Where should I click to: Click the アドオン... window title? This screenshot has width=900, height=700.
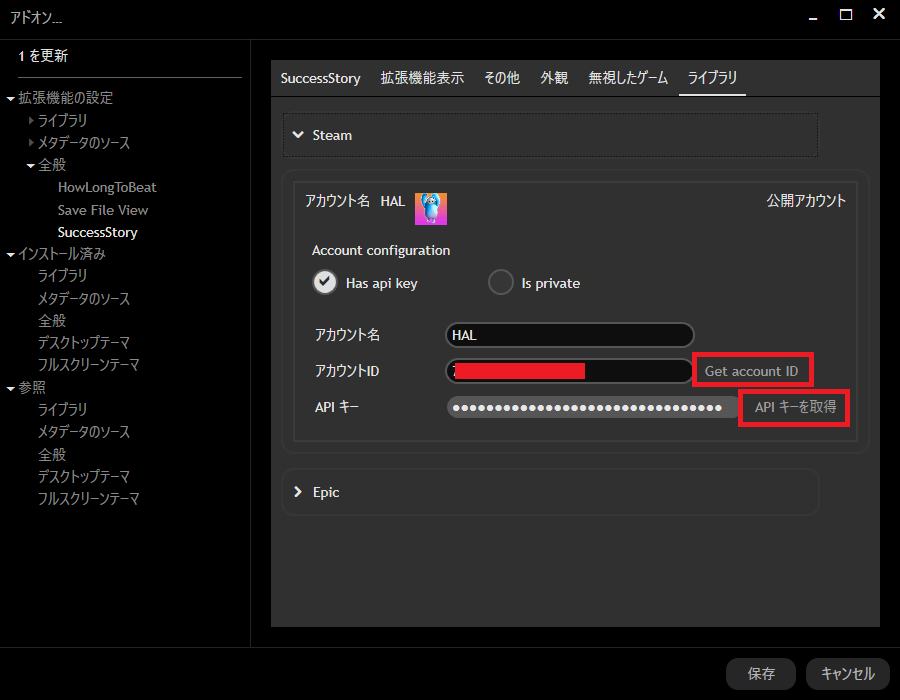point(36,18)
